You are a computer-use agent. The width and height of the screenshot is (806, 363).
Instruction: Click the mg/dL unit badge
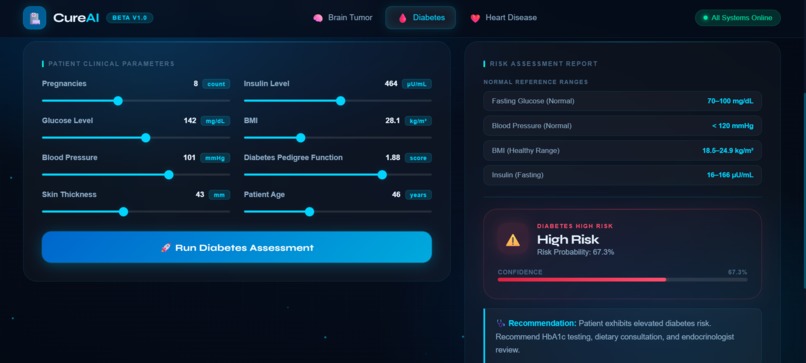[215, 121]
